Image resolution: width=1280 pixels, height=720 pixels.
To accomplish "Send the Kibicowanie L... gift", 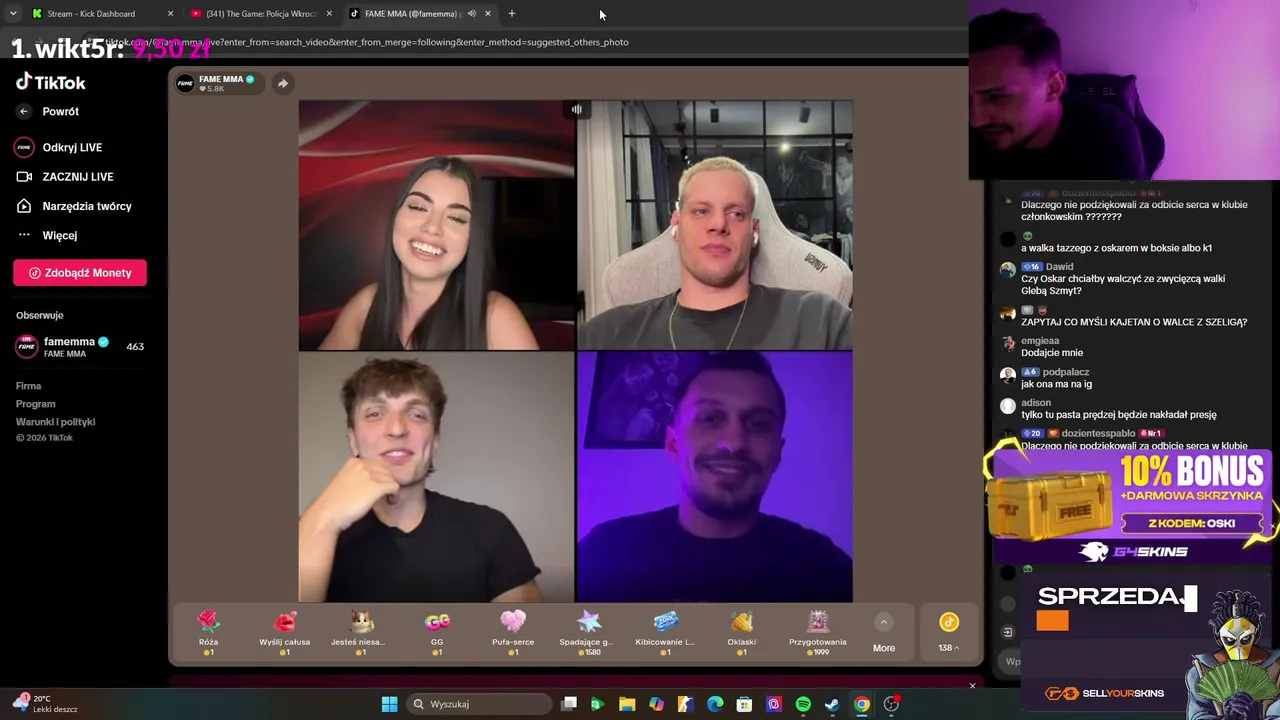I will pyautogui.click(x=665, y=632).
